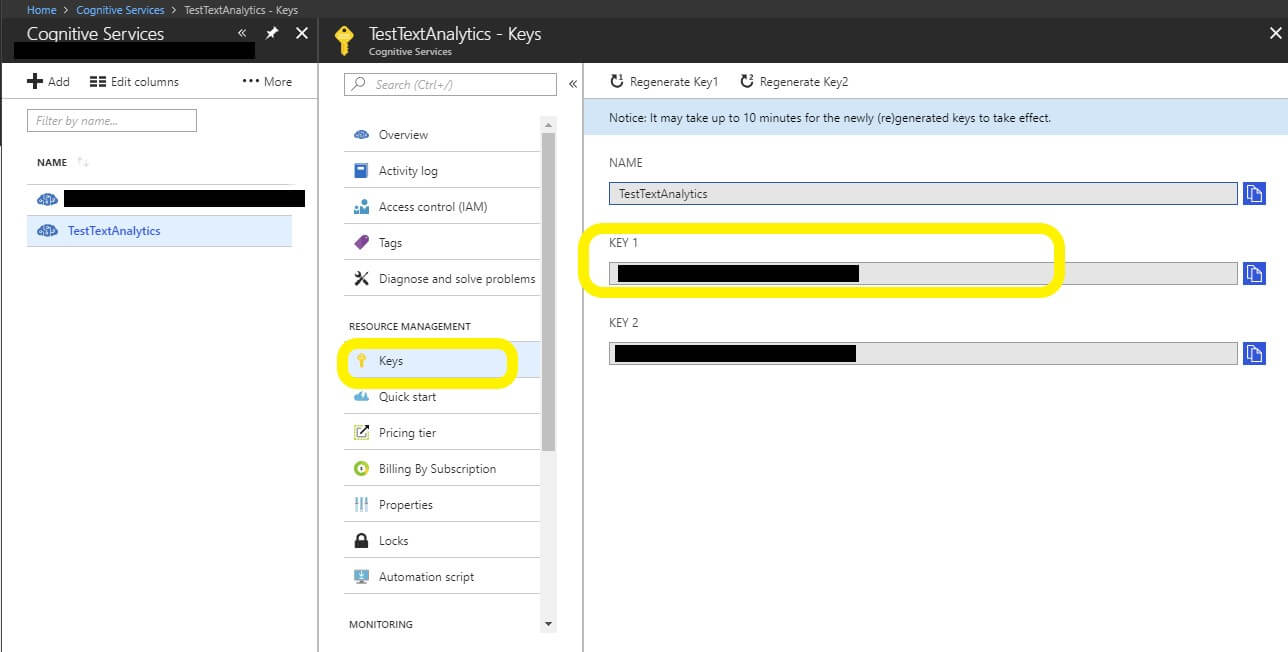The height and width of the screenshot is (652, 1288).
Task: Close the Cognitive Services blade
Action: [302, 33]
